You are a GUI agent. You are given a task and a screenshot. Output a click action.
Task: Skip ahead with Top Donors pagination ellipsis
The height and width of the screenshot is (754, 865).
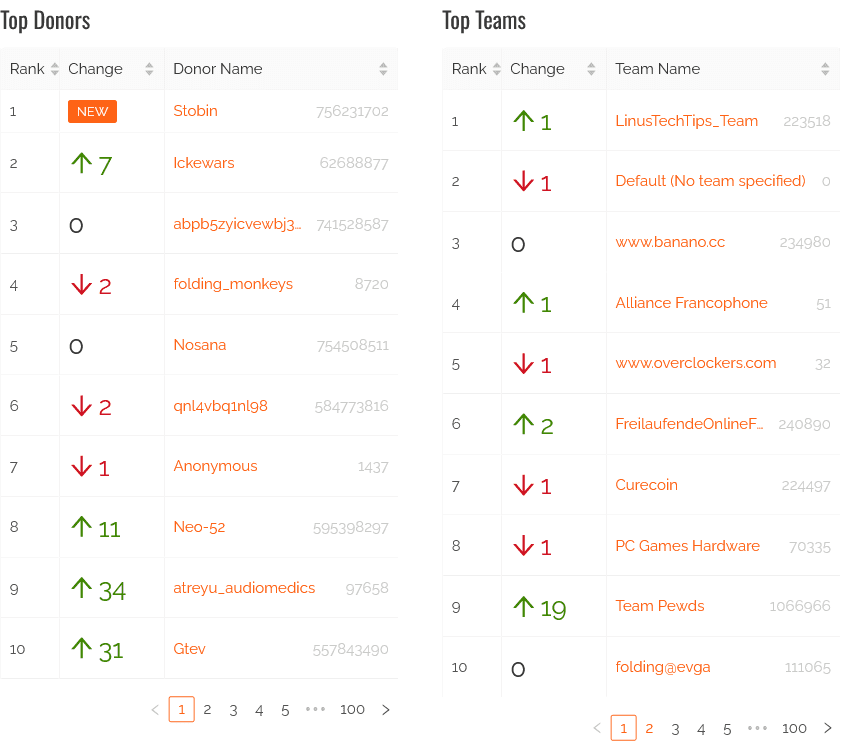(x=316, y=710)
